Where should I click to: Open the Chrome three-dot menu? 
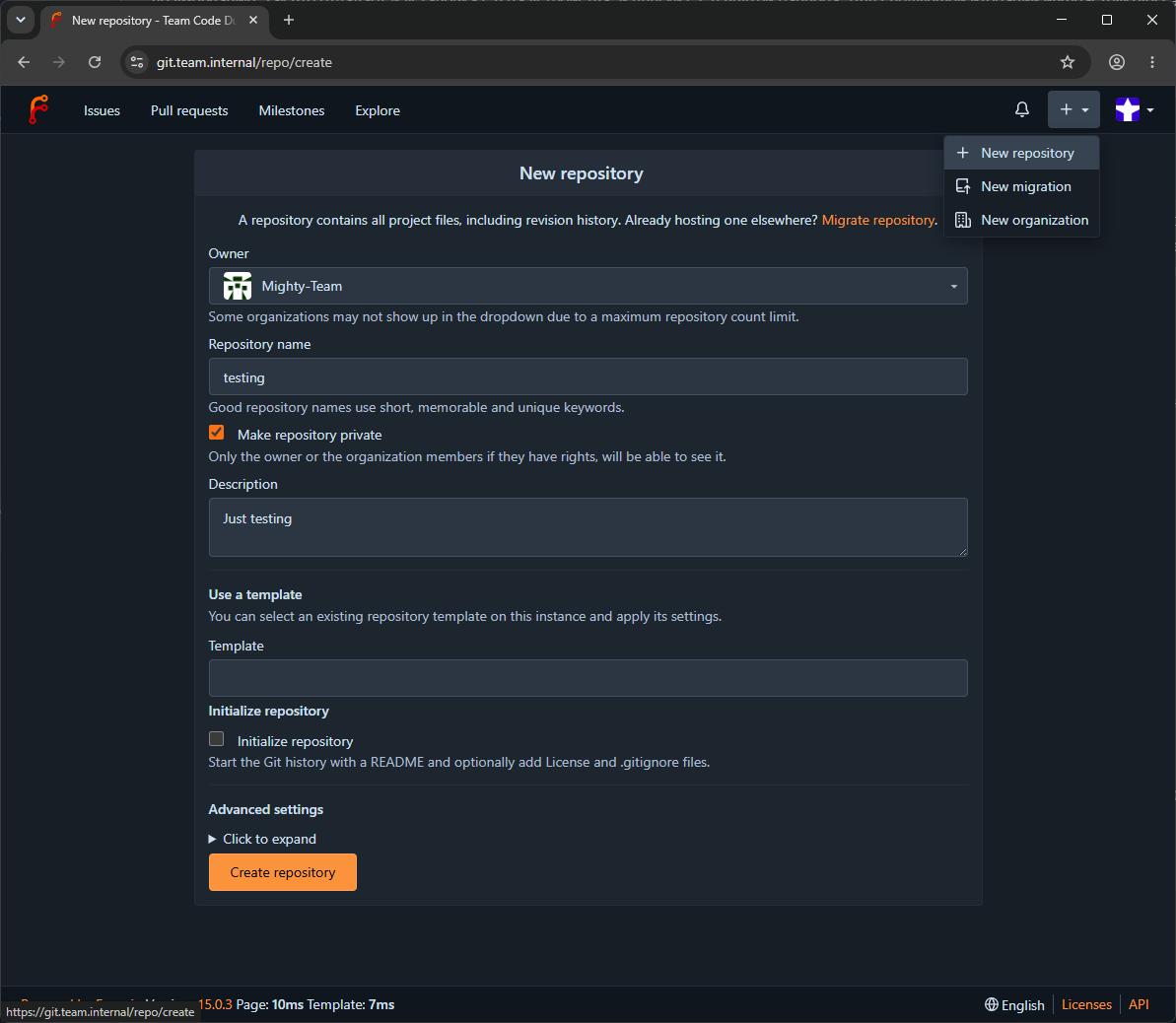point(1152,62)
